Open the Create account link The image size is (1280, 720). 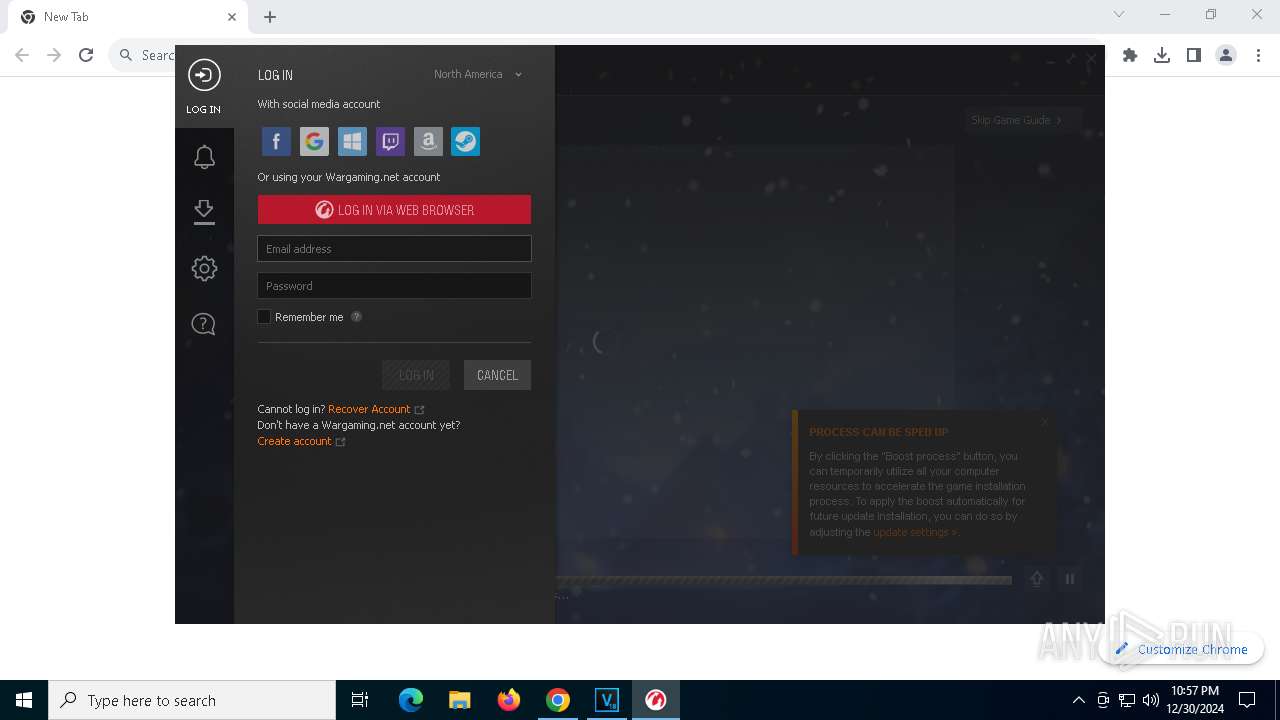[x=294, y=441]
